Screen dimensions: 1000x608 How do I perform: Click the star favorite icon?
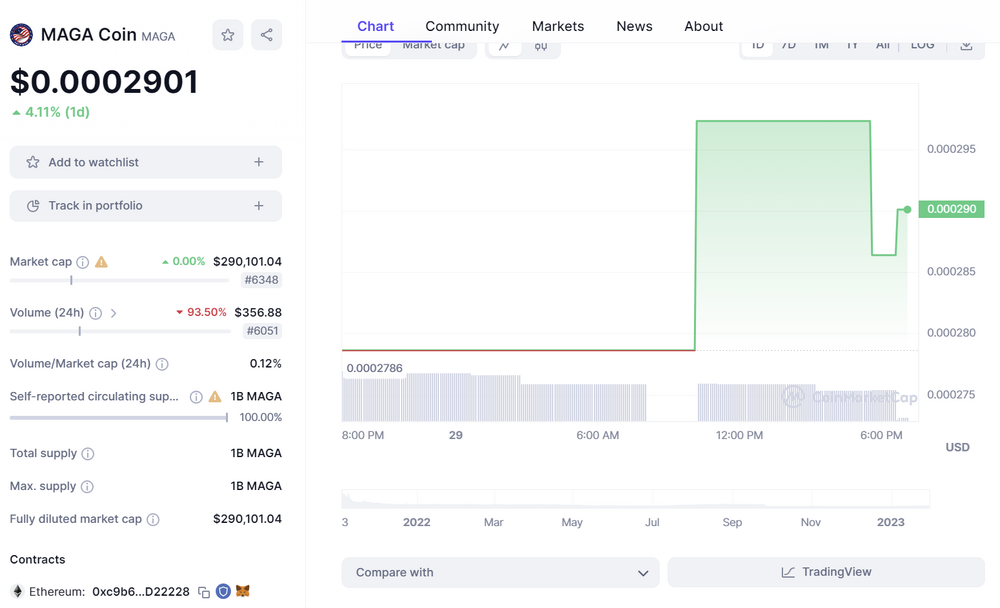tap(228, 35)
